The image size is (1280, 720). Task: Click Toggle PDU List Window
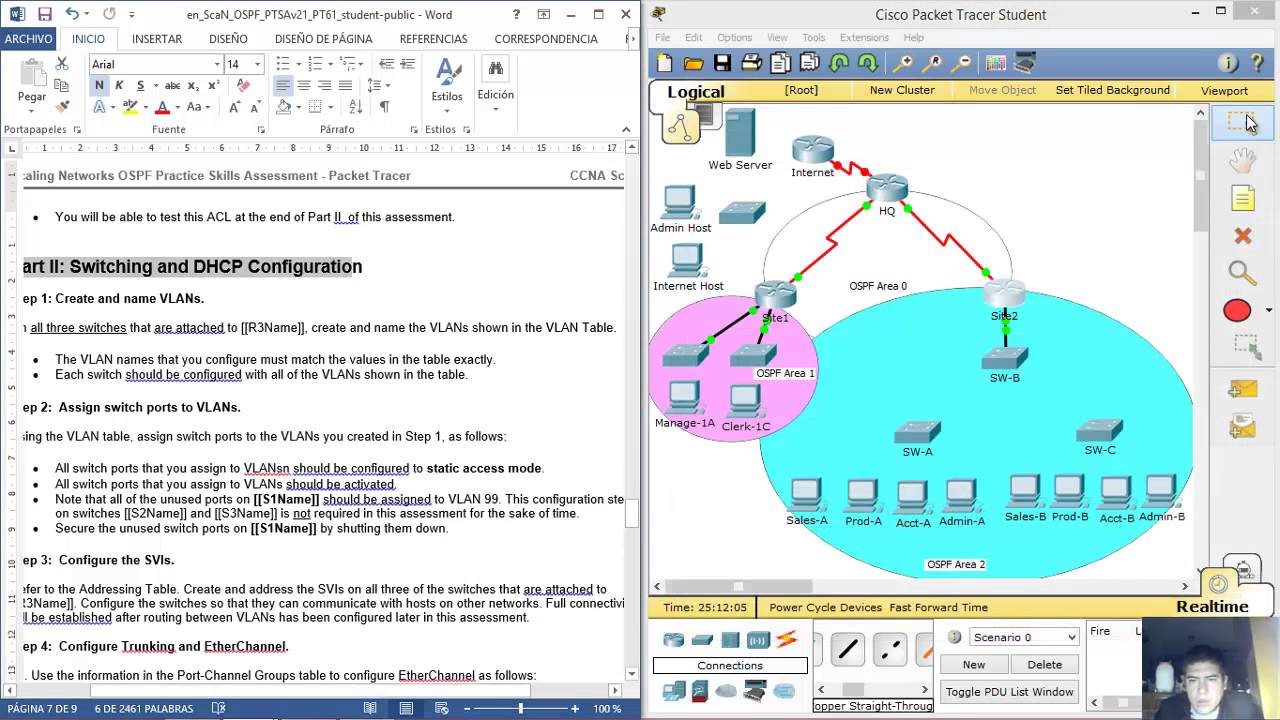tap(1009, 692)
